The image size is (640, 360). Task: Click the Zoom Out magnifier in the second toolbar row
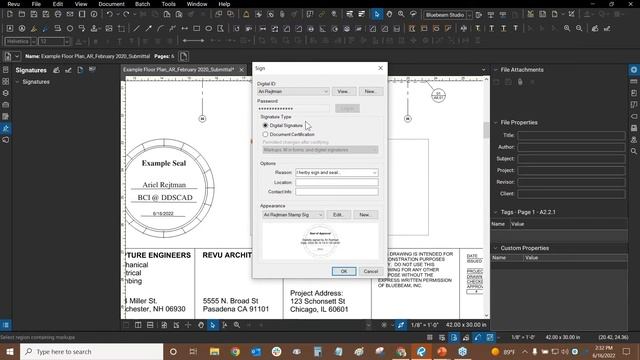click(579, 29)
